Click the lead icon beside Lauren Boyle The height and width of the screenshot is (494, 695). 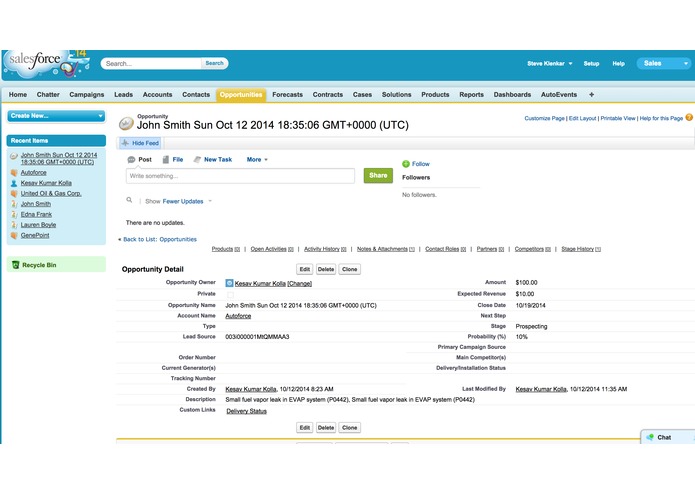(x=14, y=225)
